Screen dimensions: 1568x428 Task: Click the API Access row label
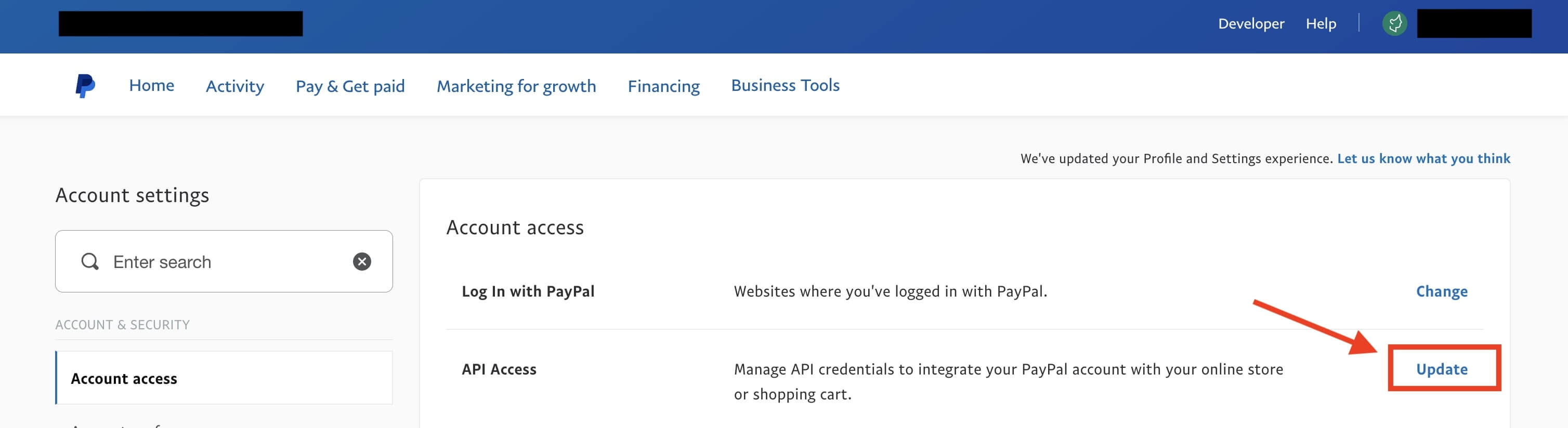pyautogui.click(x=498, y=369)
